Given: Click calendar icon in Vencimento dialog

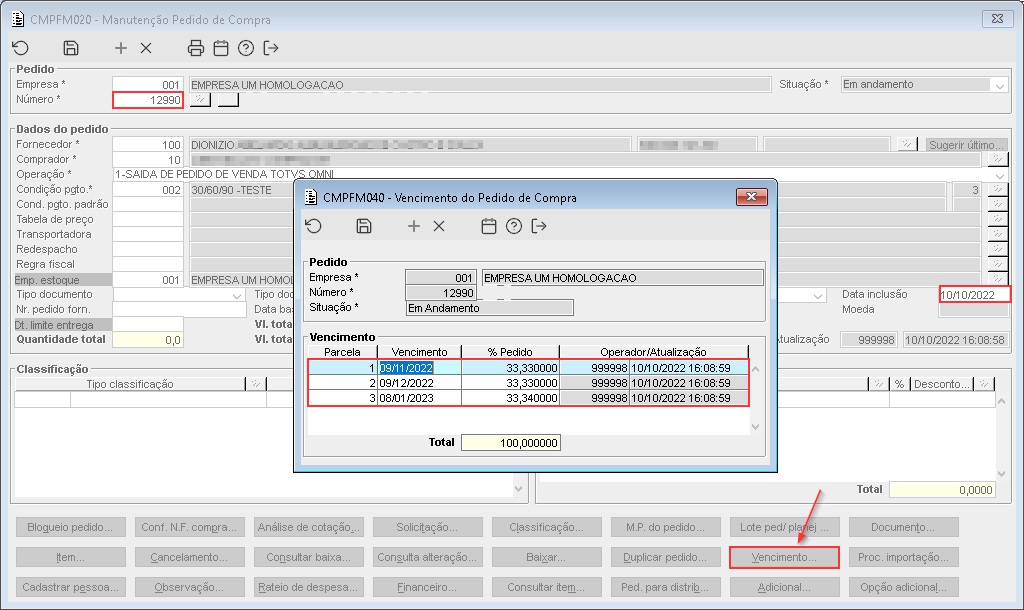Looking at the screenshot, I should point(488,226).
